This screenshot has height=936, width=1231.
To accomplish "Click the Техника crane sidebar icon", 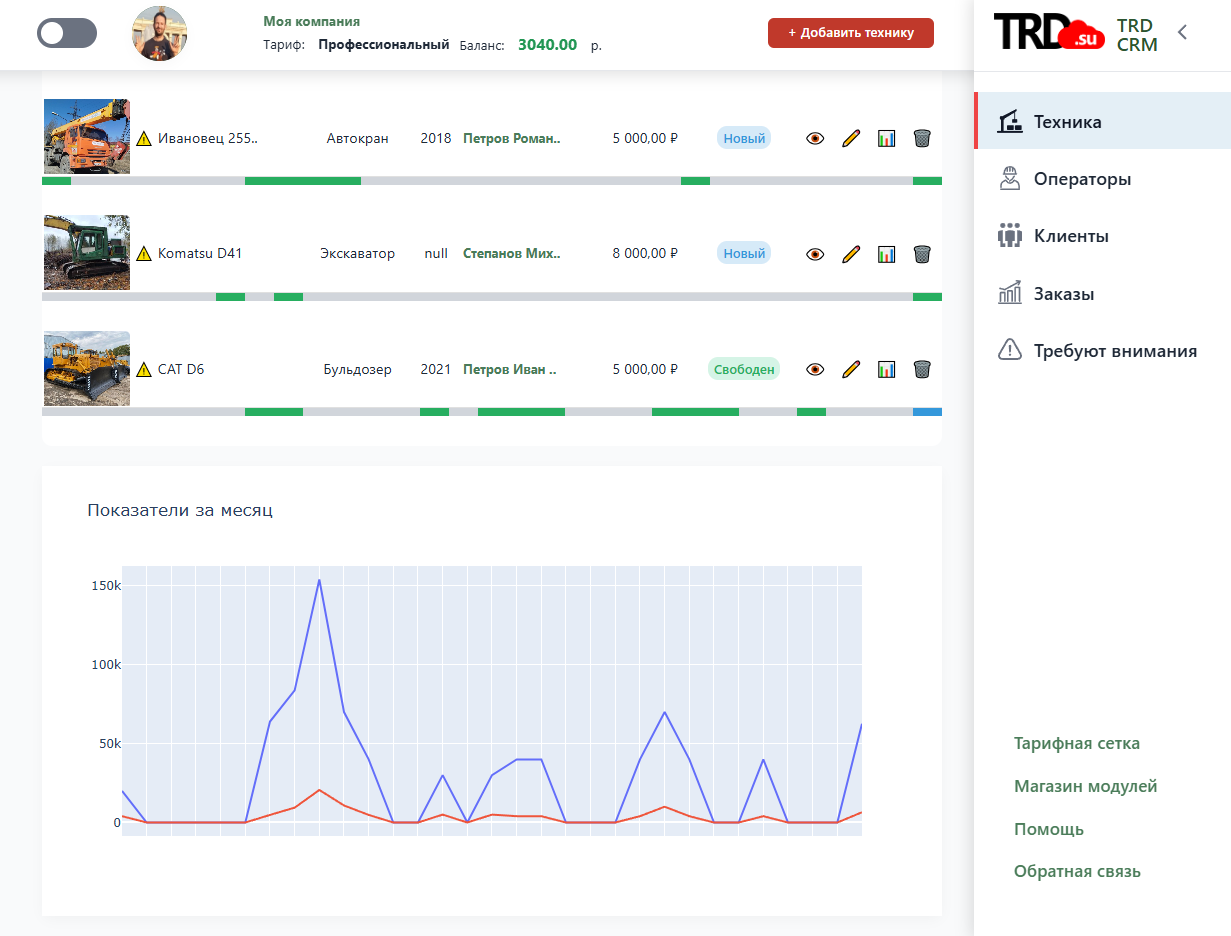I will pyautogui.click(x=1010, y=122).
